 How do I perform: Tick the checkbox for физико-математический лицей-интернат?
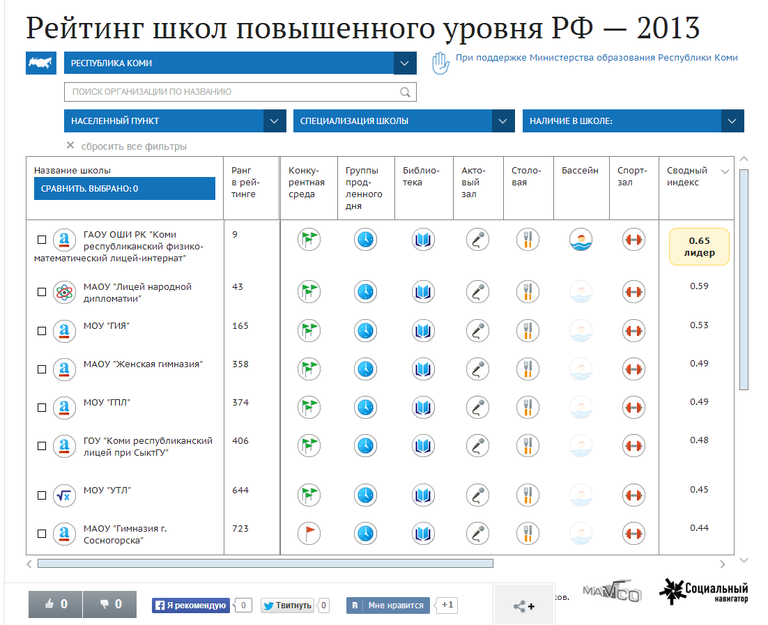coord(42,240)
